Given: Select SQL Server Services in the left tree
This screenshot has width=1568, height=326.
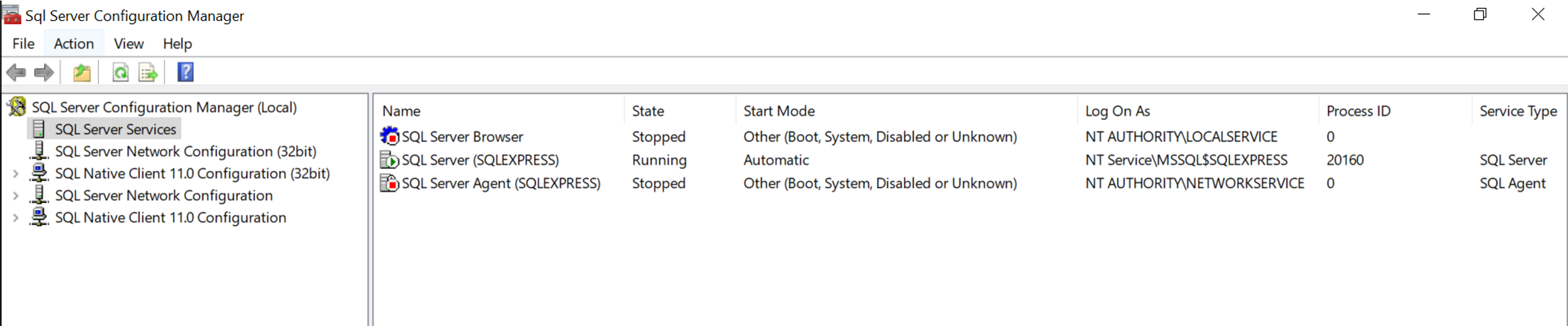Looking at the screenshot, I should (115, 129).
